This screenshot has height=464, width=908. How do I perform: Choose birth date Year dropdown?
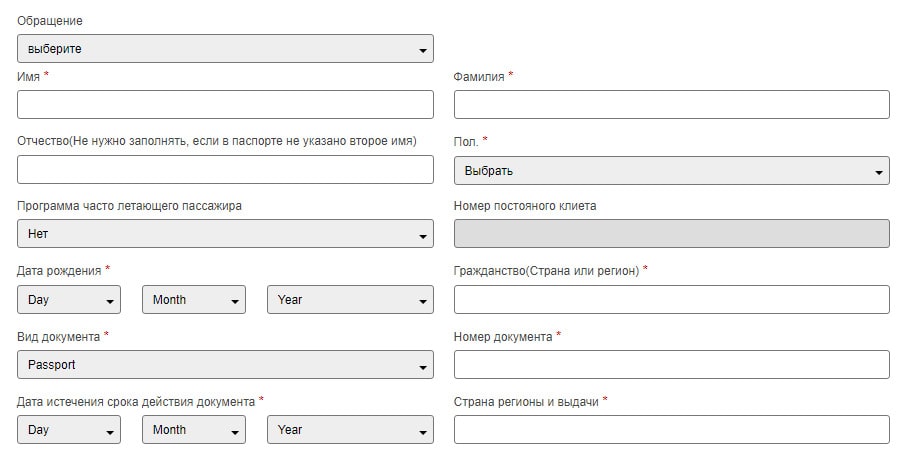pos(350,299)
